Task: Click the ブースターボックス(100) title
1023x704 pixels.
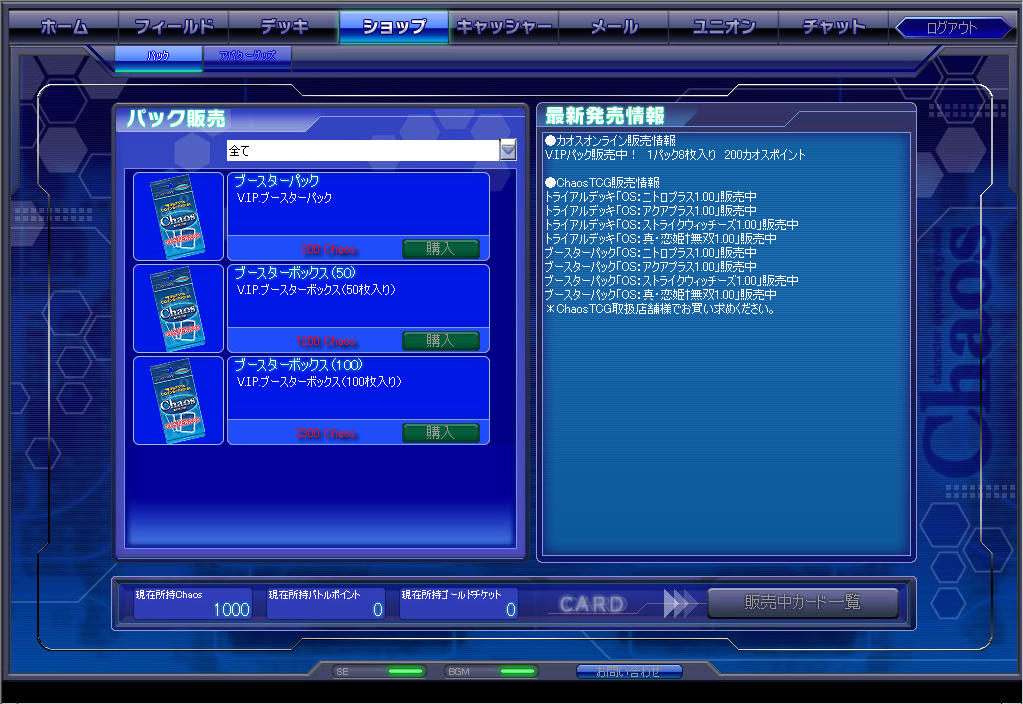Action: coord(298,365)
